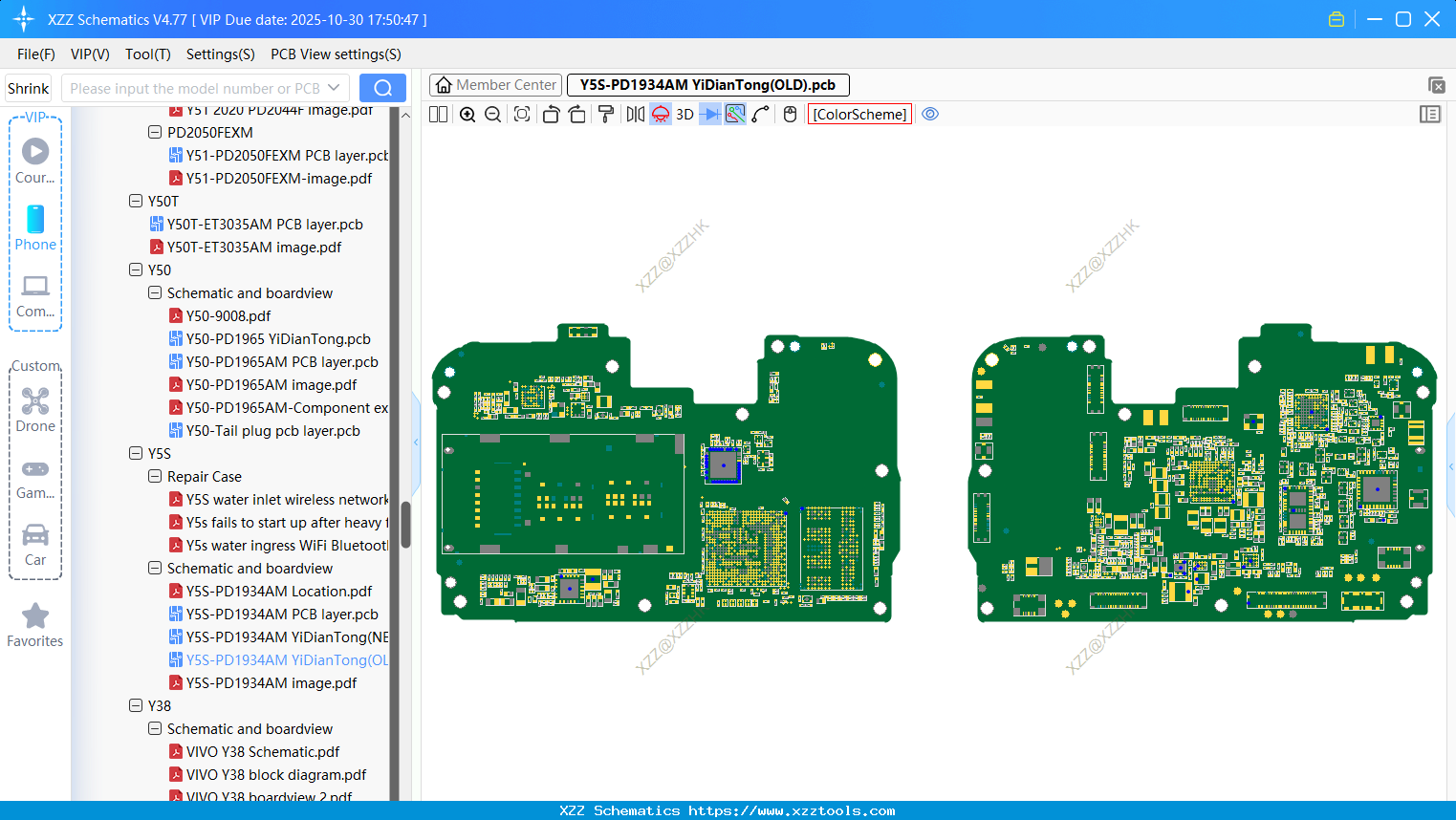Click the mouse settings icon
This screenshot has height=820, width=1456.
point(790,115)
